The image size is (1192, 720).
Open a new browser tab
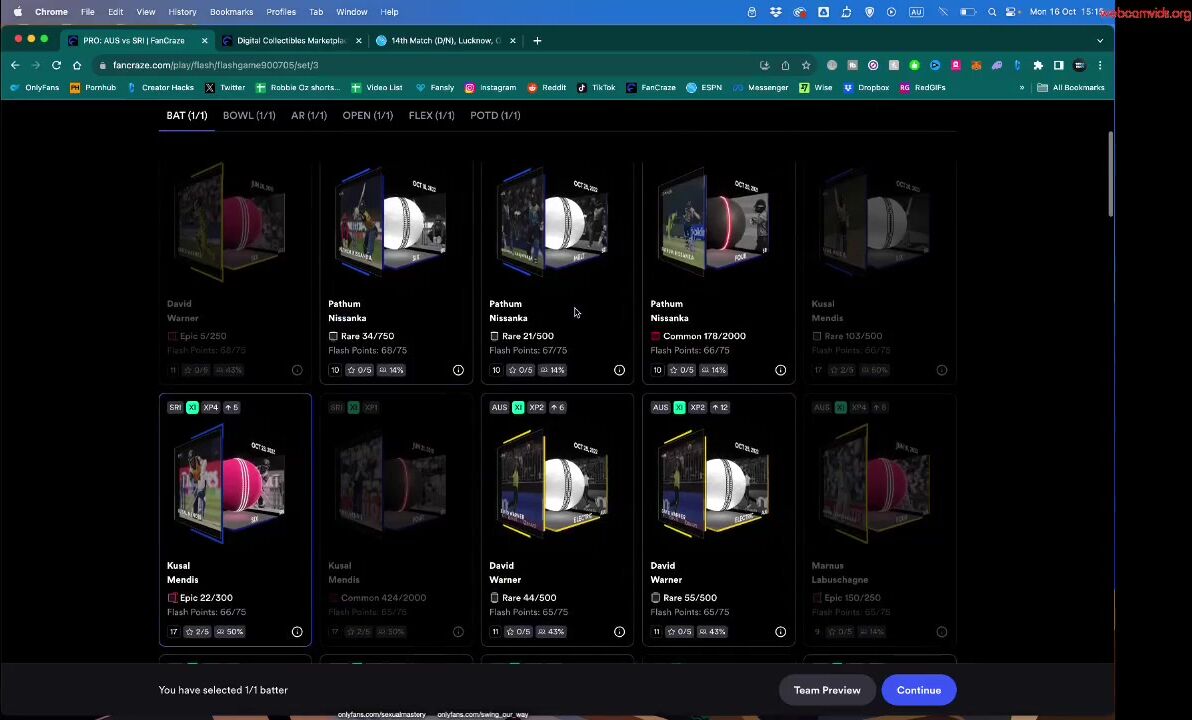(537, 41)
